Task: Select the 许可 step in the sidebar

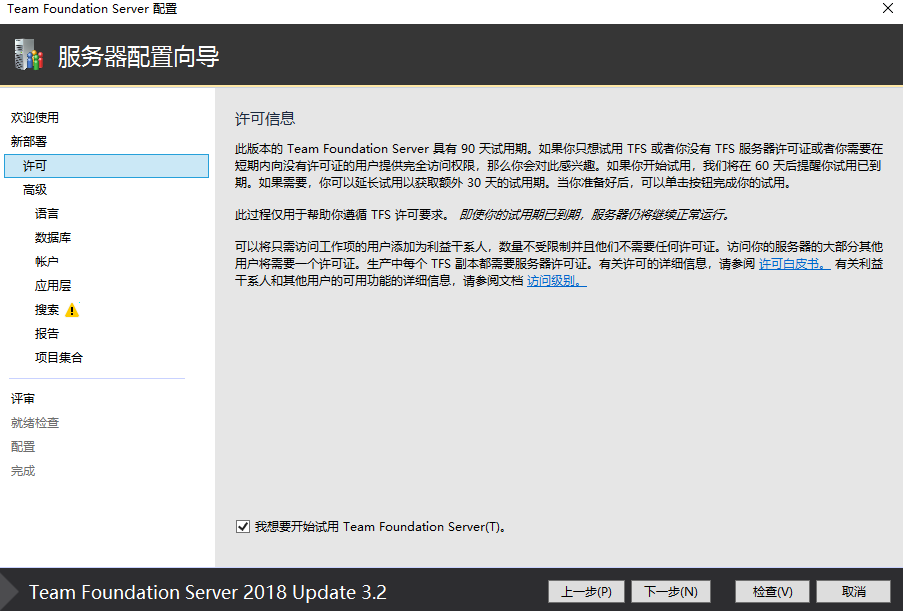Action: tap(107, 166)
